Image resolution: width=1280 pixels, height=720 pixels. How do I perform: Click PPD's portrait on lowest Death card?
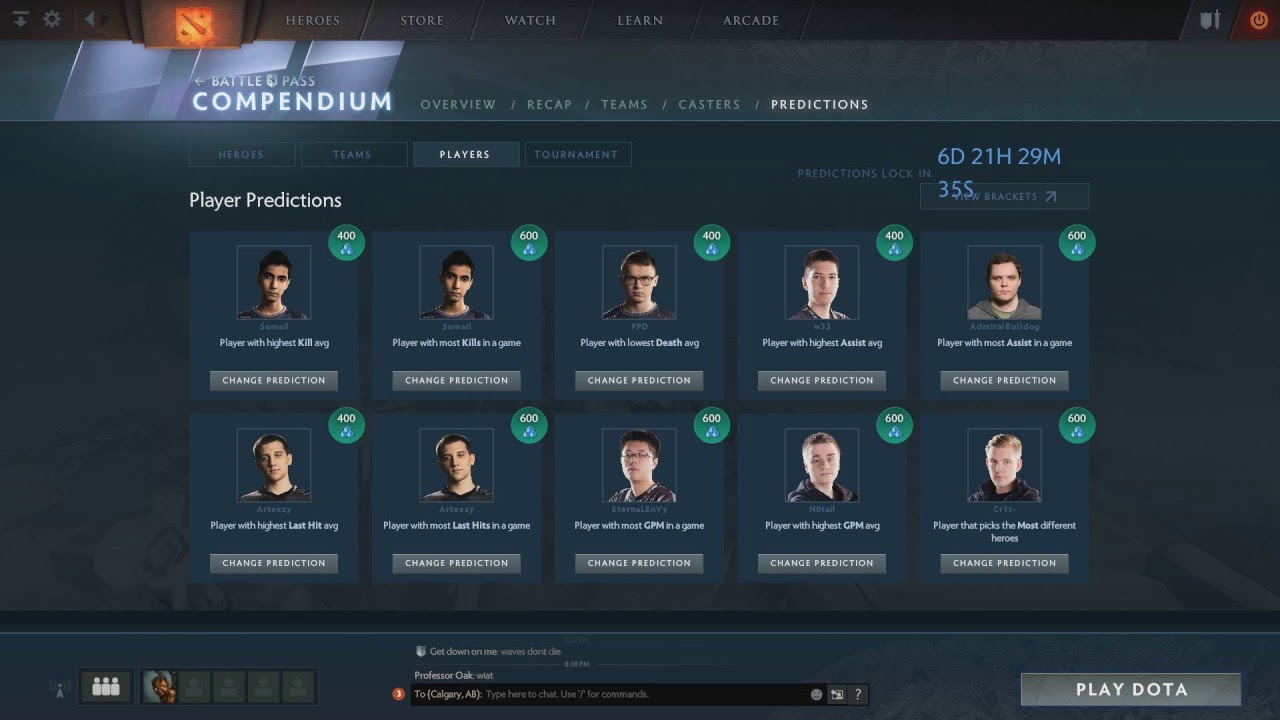pyautogui.click(x=639, y=283)
